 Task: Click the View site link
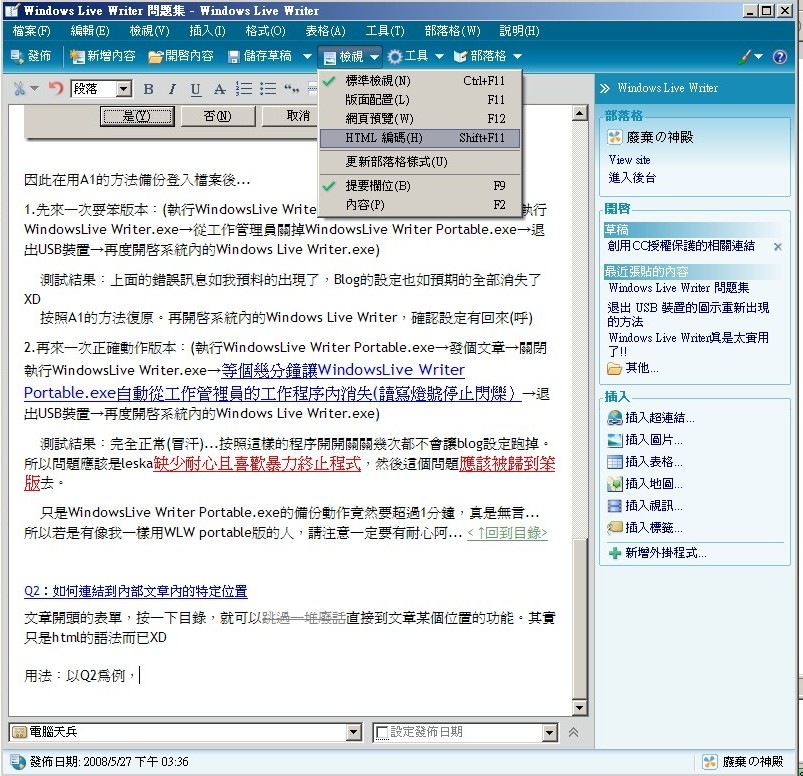tap(629, 160)
